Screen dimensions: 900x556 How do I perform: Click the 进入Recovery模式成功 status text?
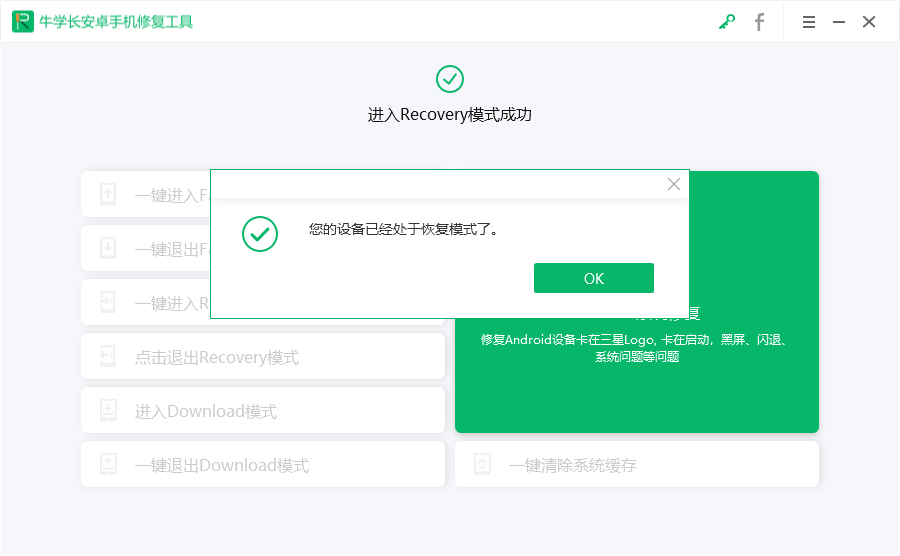(x=450, y=115)
